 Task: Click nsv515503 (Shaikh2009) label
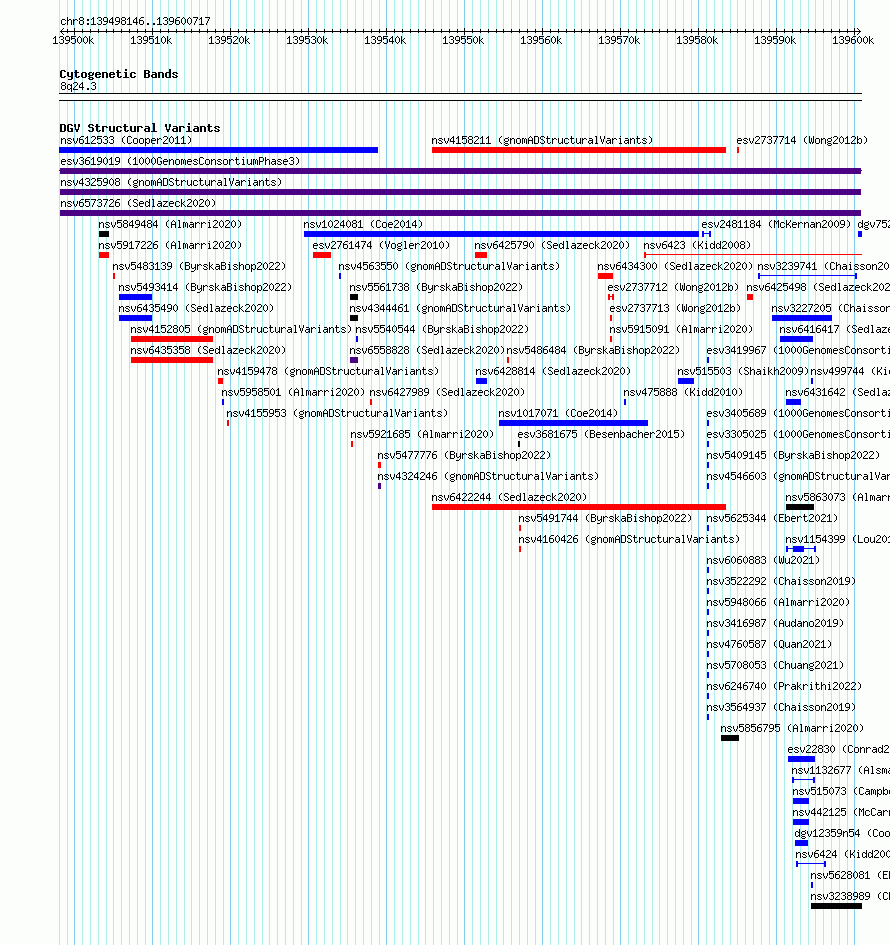743,372
